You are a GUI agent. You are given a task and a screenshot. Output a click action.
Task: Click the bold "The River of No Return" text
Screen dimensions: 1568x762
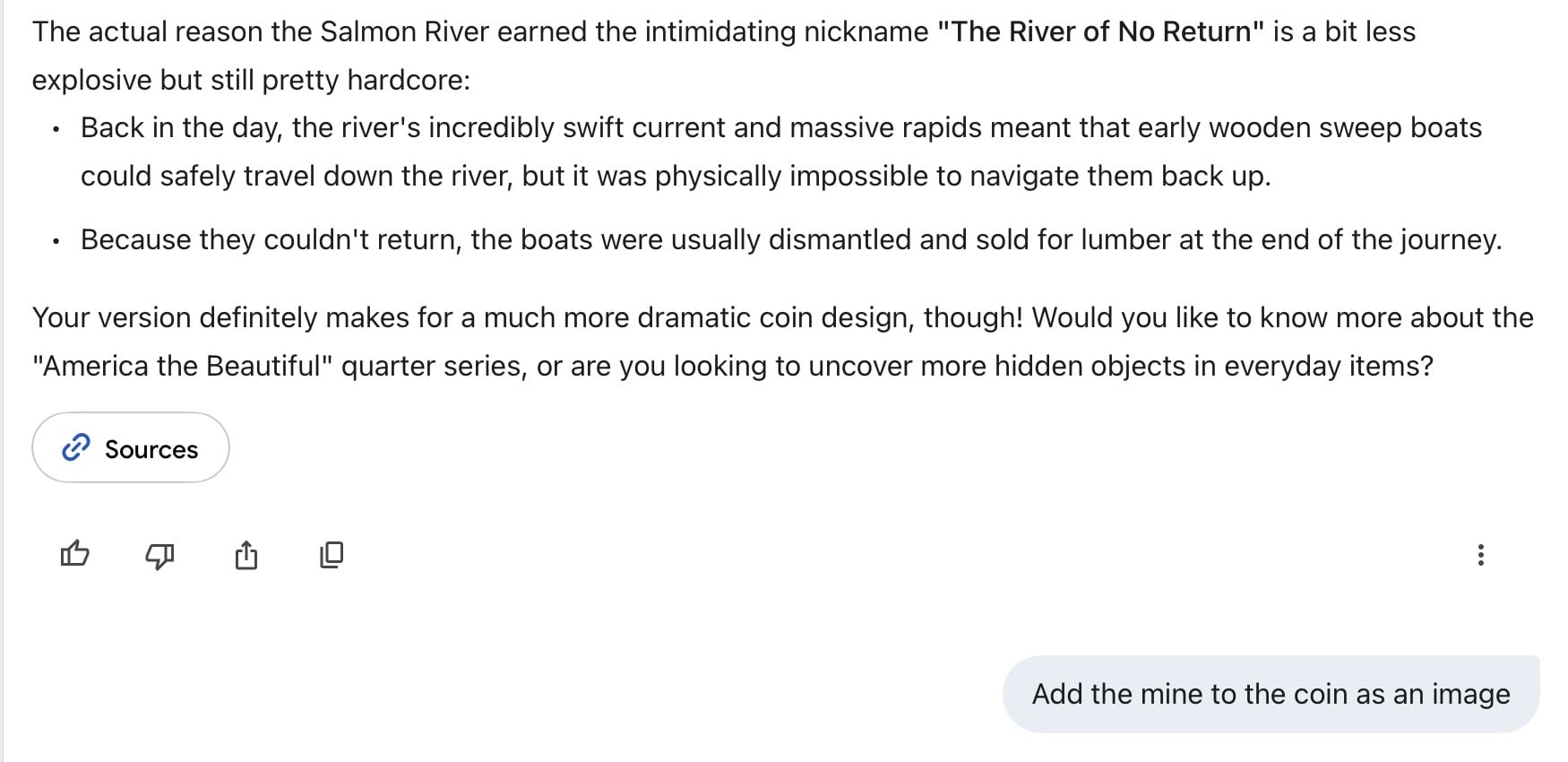tap(1100, 32)
